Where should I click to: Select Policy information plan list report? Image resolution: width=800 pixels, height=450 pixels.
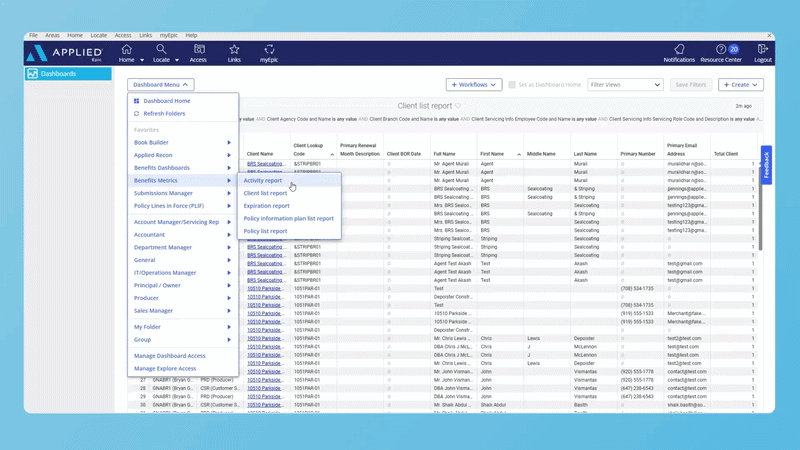coord(289,218)
